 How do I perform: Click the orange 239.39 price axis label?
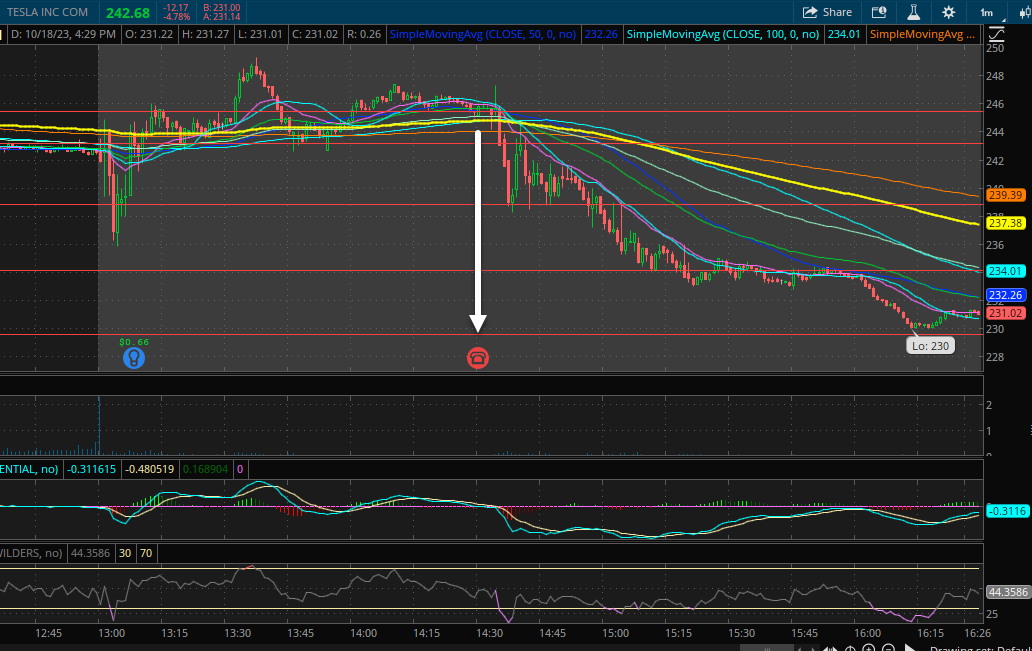coord(1005,195)
